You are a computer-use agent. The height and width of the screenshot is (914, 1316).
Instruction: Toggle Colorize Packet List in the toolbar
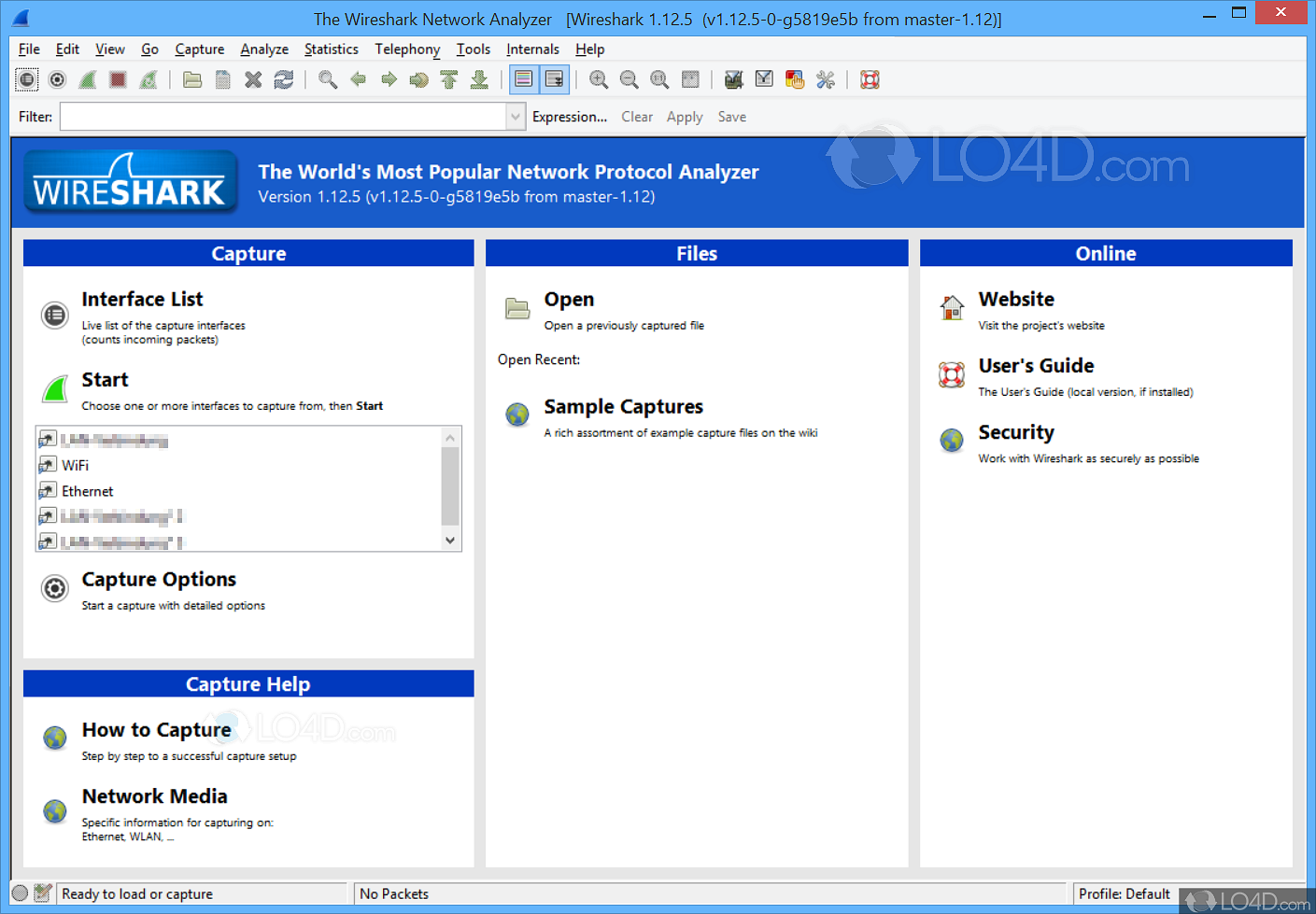523,79
